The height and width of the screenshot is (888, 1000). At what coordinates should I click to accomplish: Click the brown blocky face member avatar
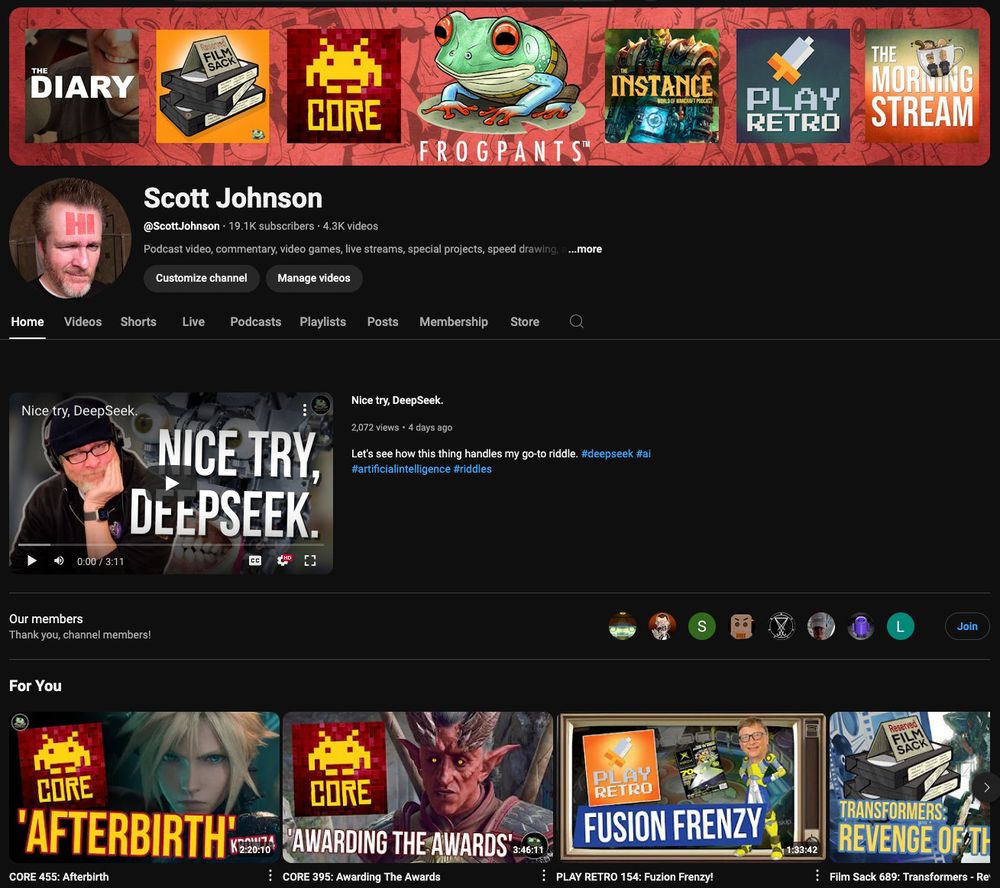[x=741, y=626]
